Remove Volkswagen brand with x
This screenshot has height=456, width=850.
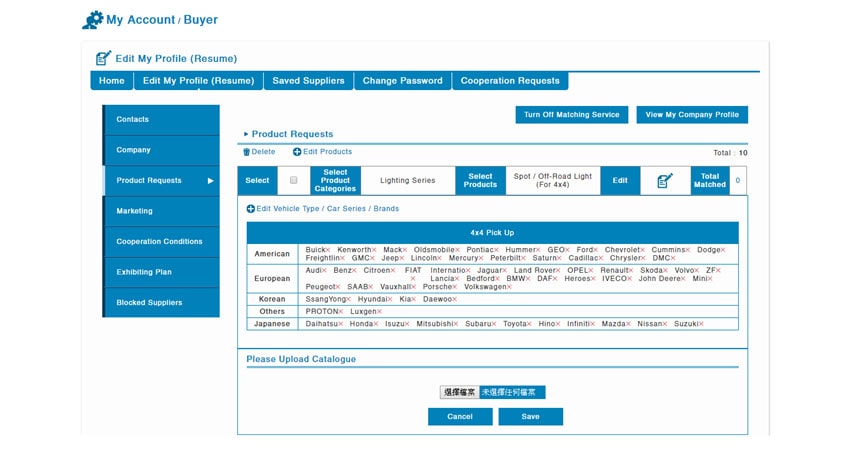click(509, 287)
